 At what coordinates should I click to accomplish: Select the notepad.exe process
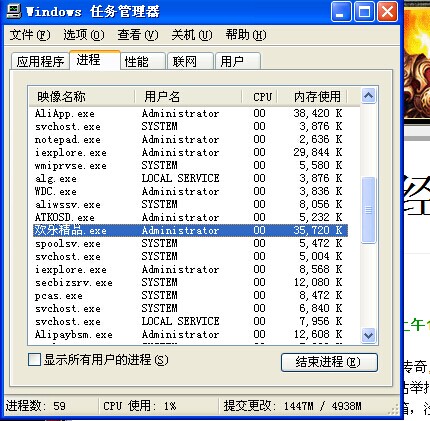tap(190, 139)
